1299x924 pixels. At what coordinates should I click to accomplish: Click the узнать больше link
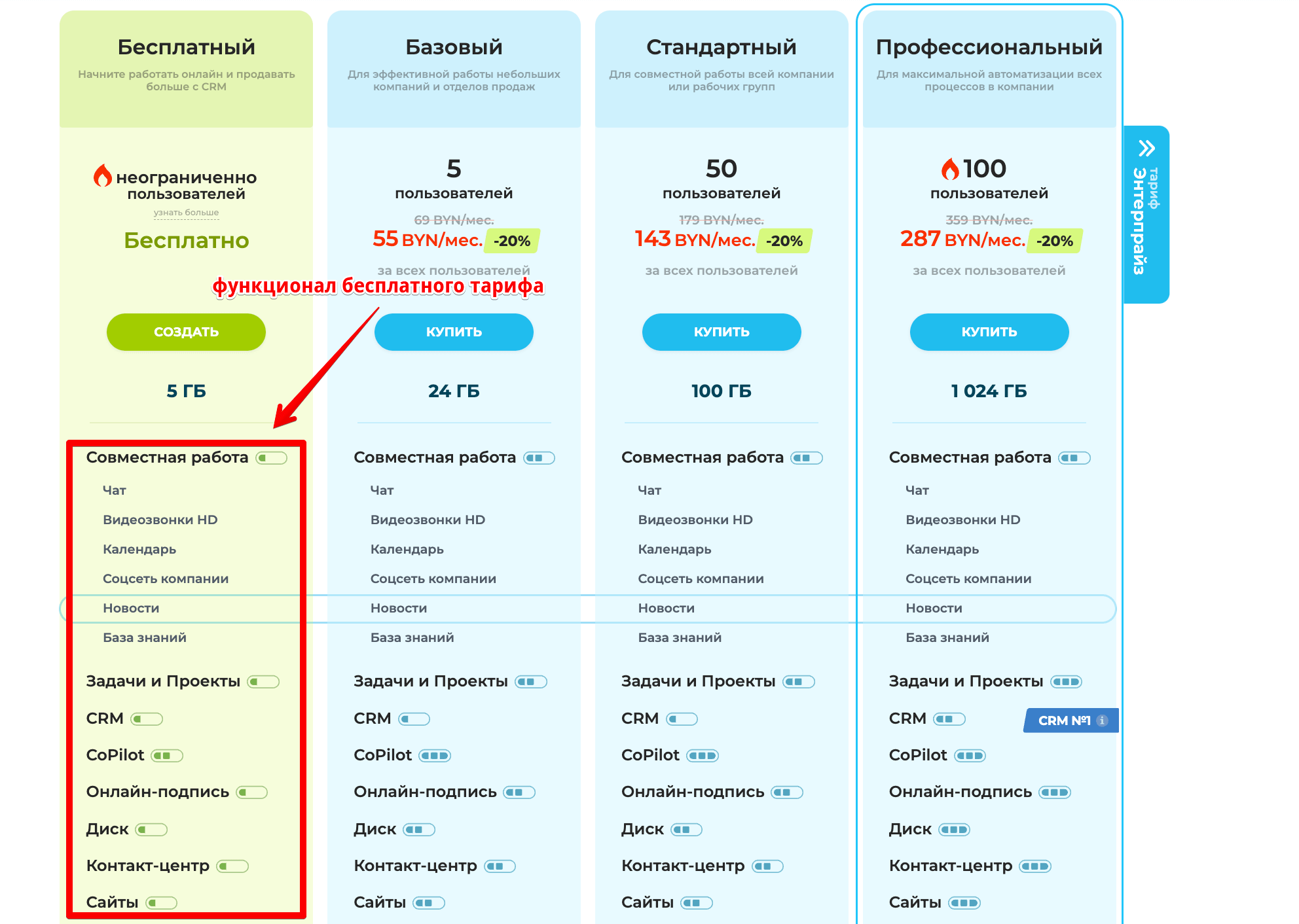(x=186, y=213)
